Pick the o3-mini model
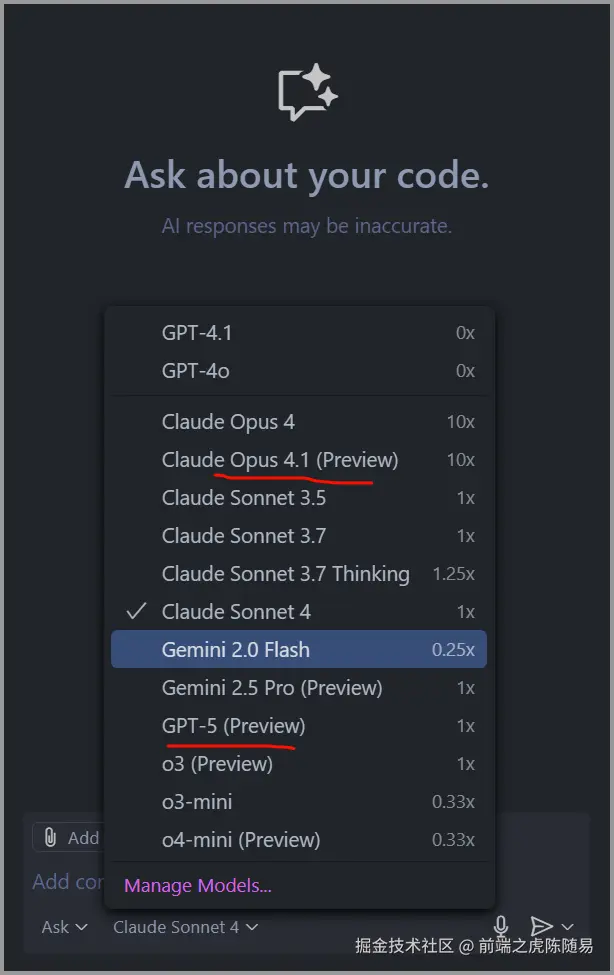 197,801
